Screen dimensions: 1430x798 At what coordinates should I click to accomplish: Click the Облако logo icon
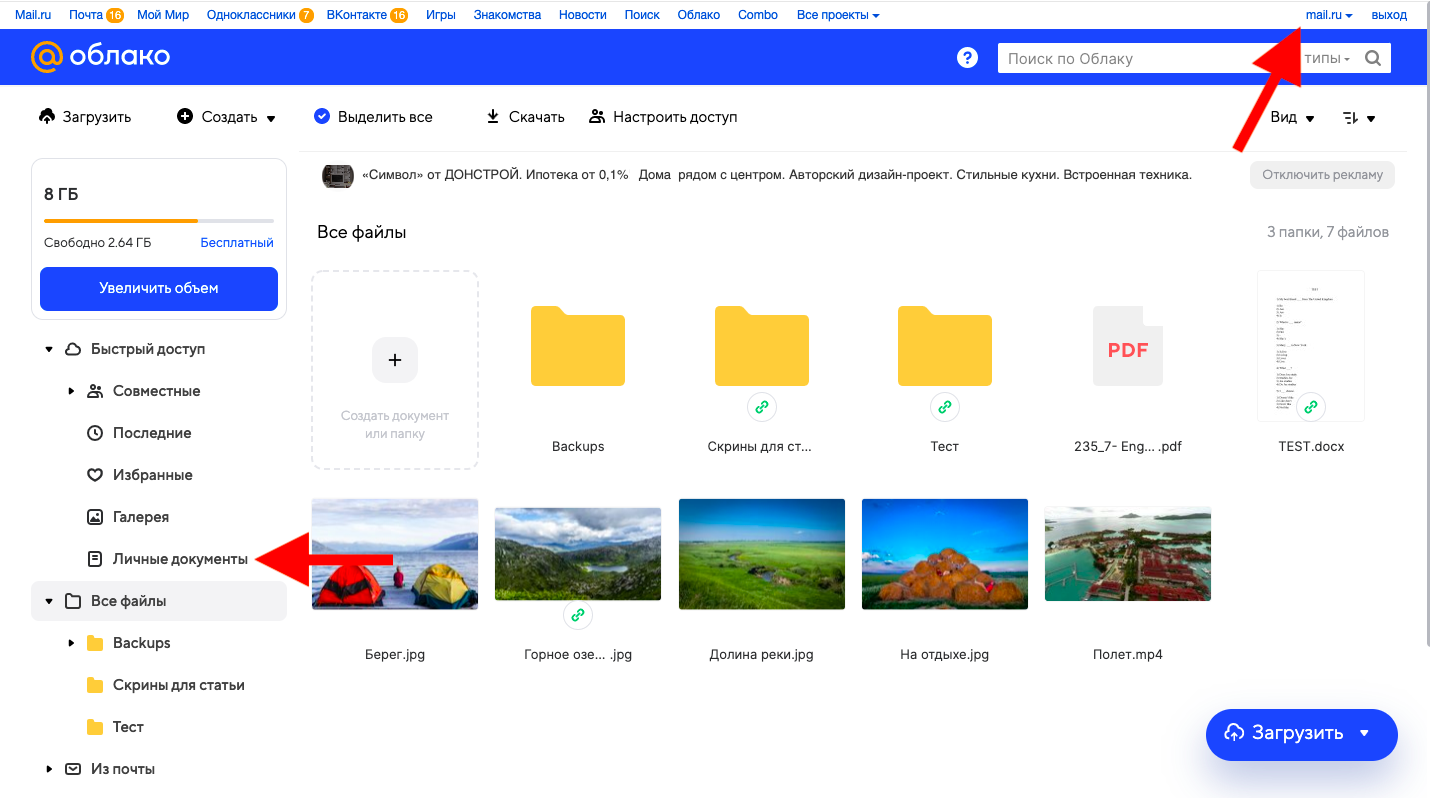(47, 57)
